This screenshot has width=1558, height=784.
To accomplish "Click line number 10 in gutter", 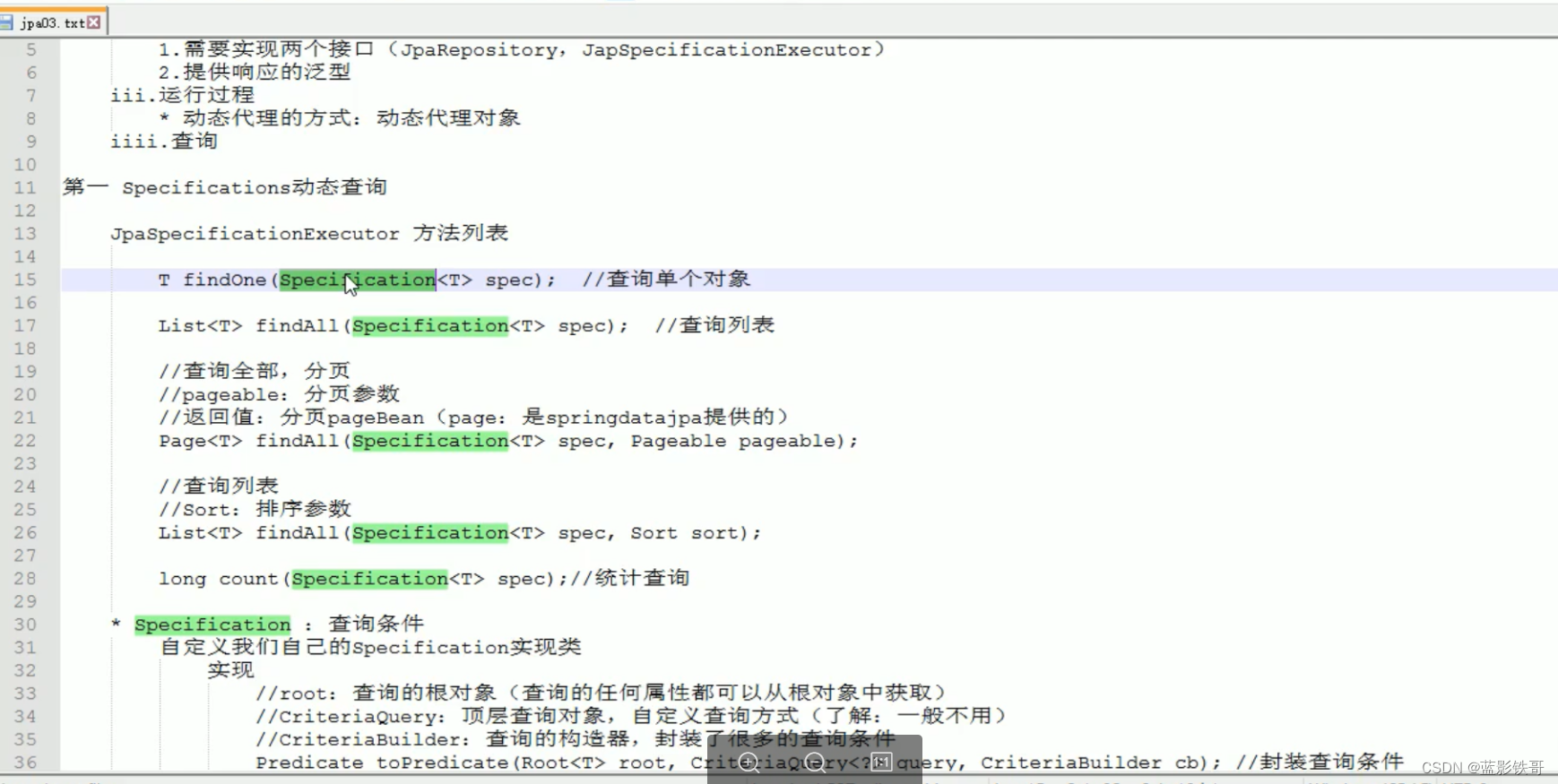I will pyautogui.click(x=25, y=164).
